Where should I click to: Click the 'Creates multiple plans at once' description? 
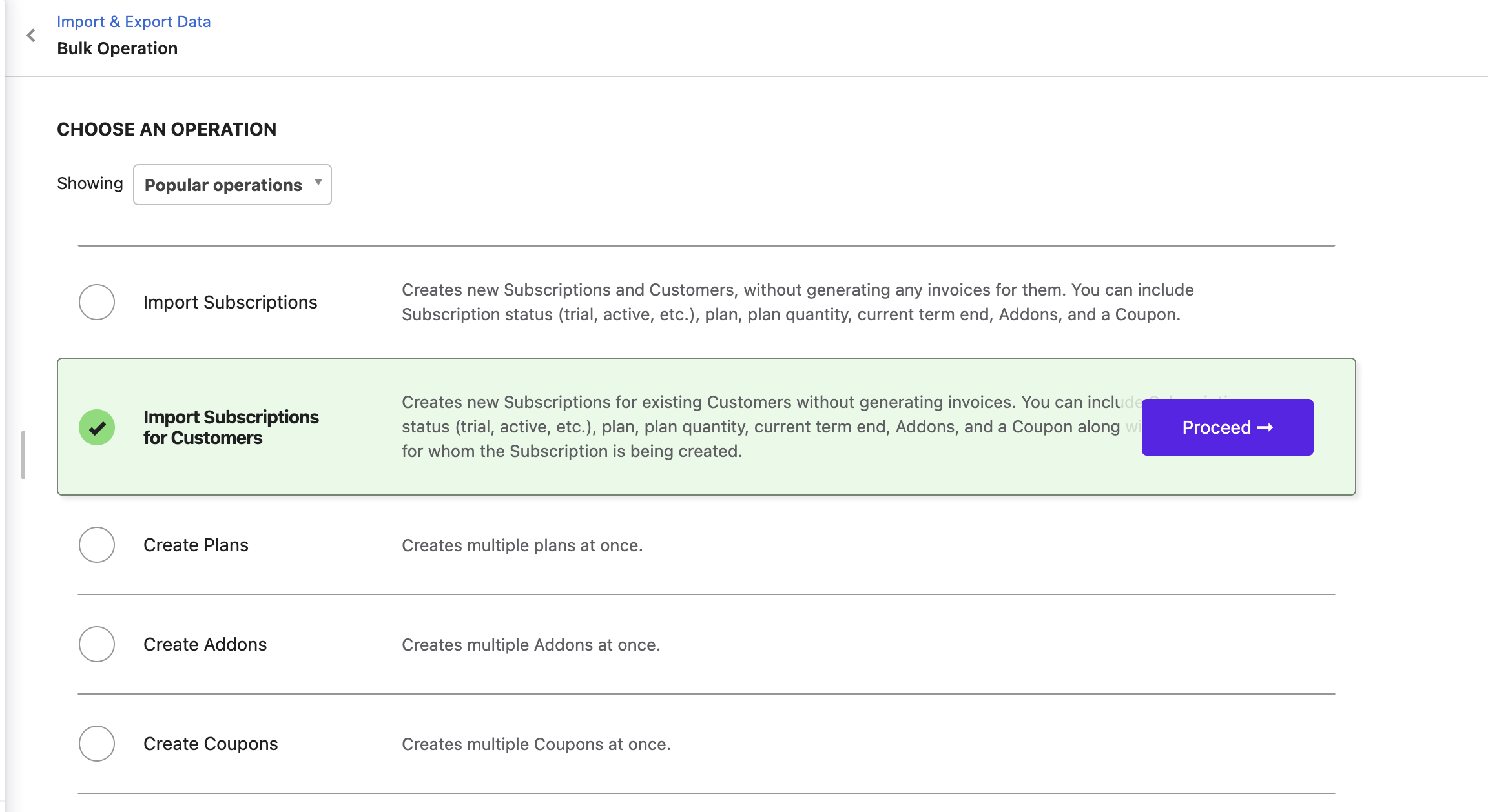522,545
